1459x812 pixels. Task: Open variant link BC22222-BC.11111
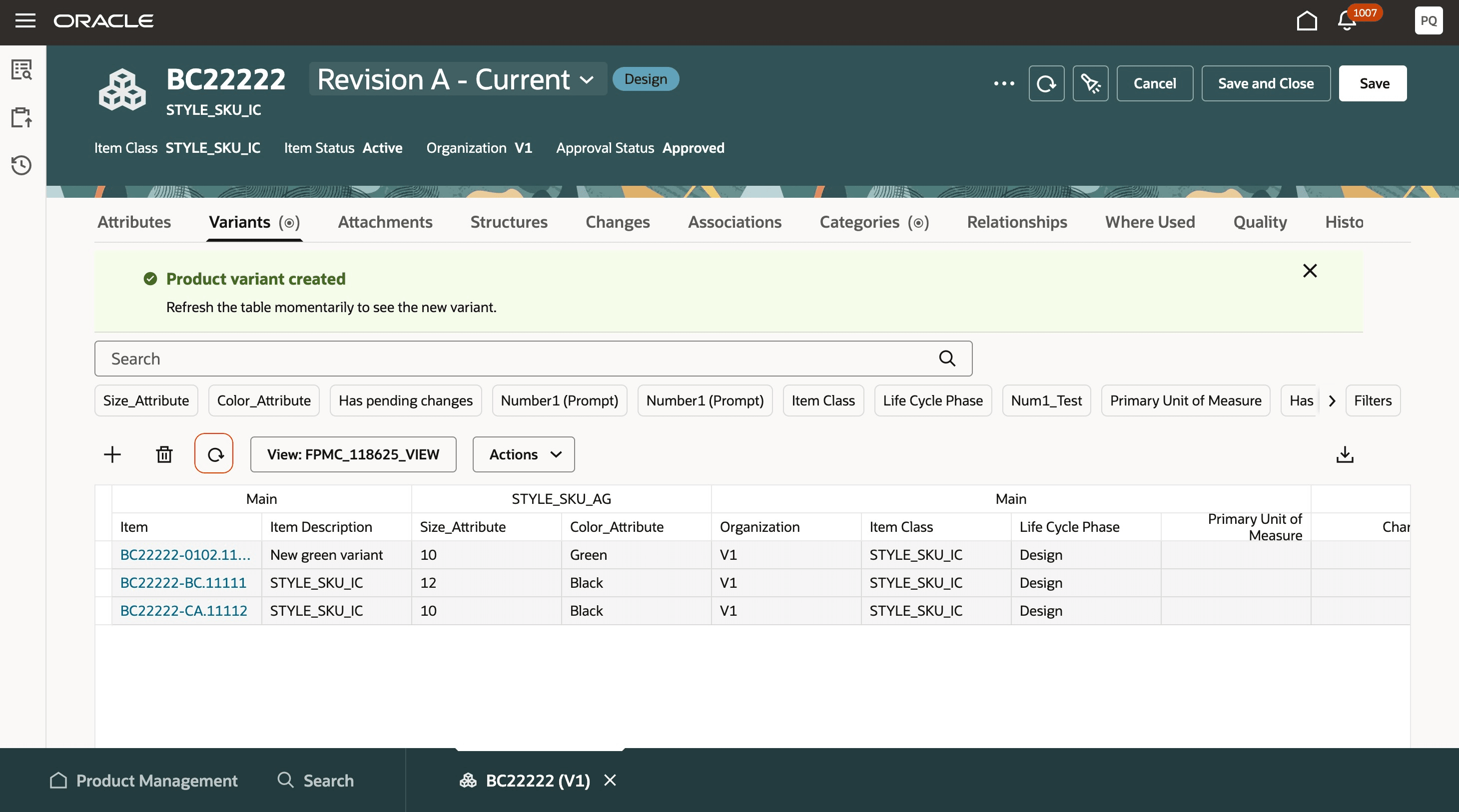tap(183, 583)
